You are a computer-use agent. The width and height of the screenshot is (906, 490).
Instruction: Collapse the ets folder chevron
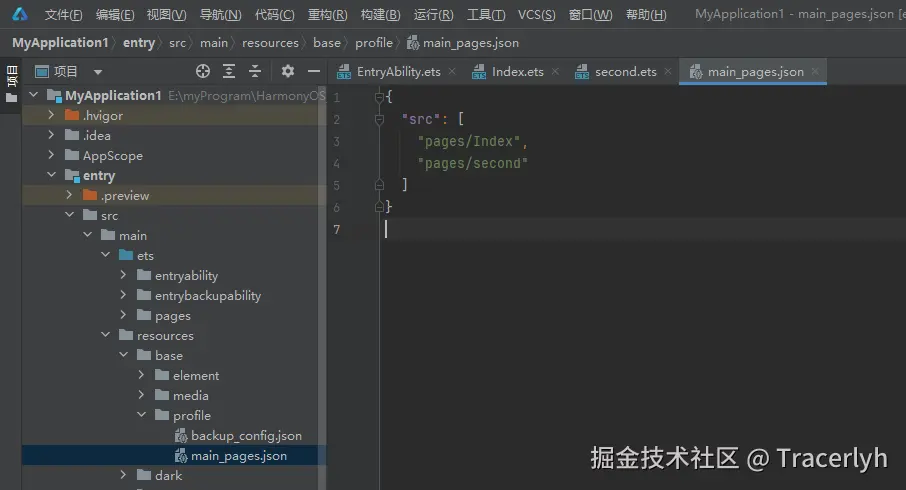[x=105, y=254]
